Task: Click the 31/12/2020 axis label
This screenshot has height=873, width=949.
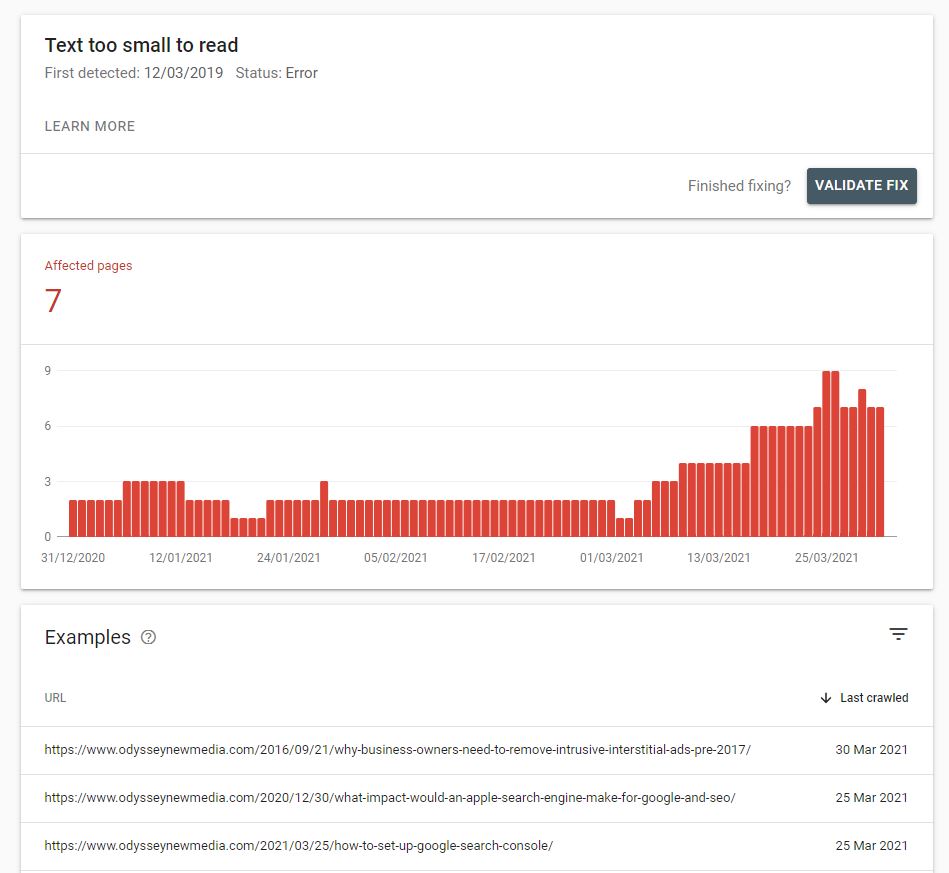Action: (x=73, y=558)
